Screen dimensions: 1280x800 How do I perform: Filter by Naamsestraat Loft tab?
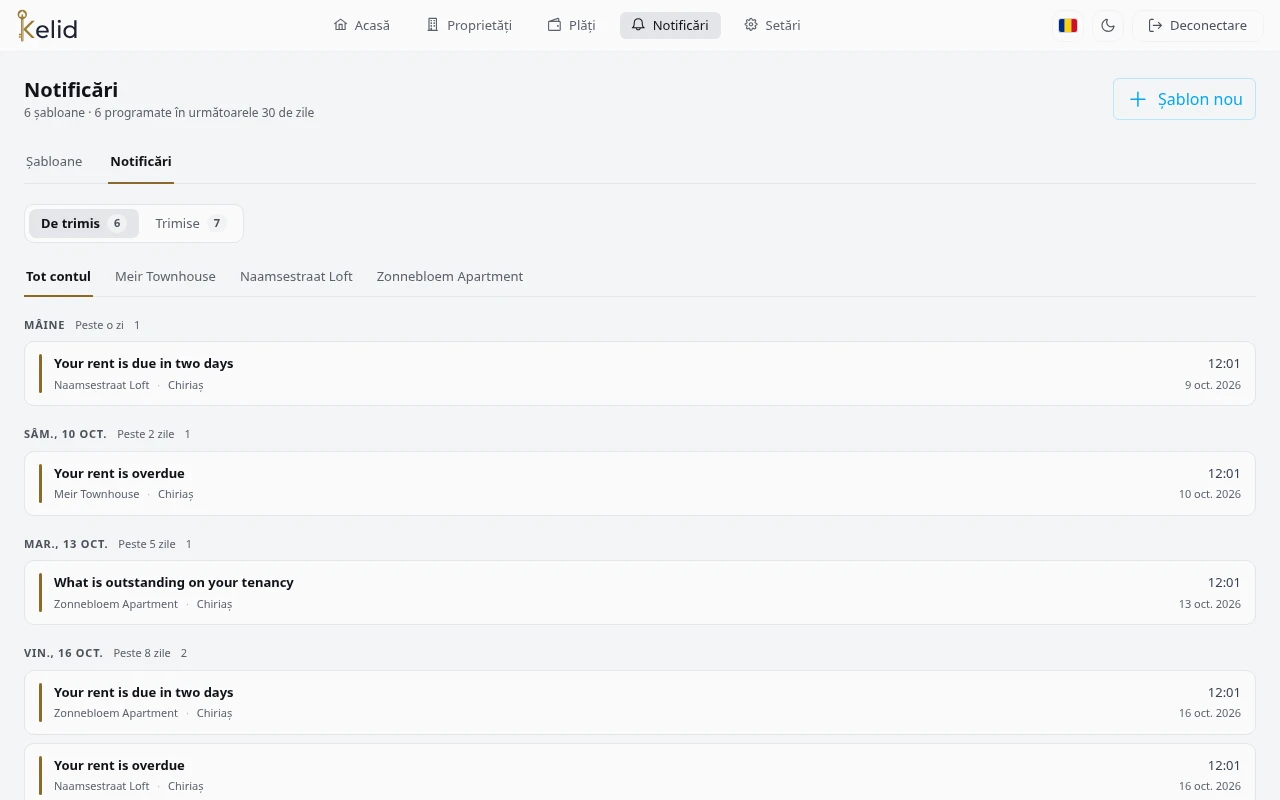point(296,276)
